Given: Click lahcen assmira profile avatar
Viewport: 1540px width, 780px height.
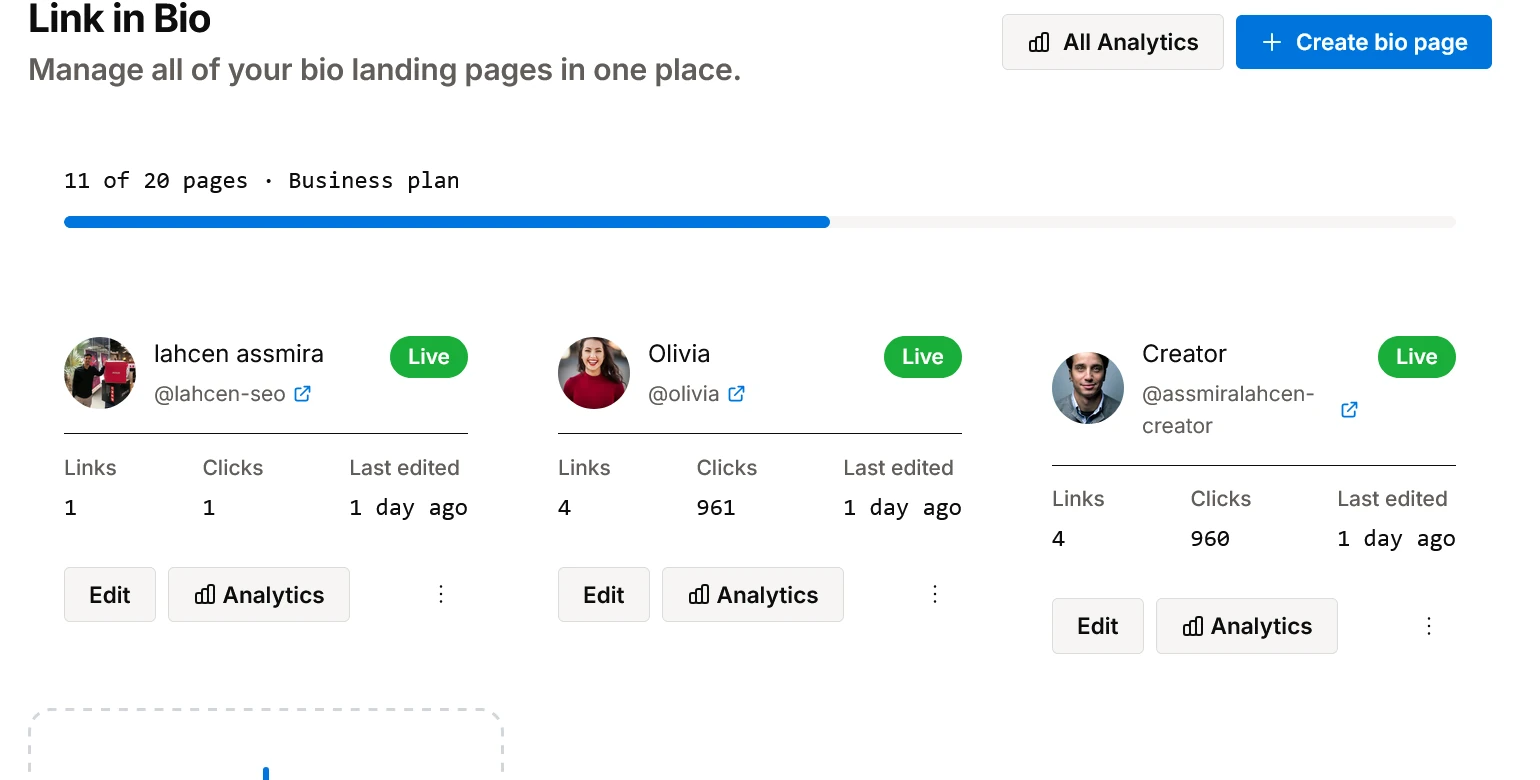Looking at the screenshot, I should click(100, 373).
